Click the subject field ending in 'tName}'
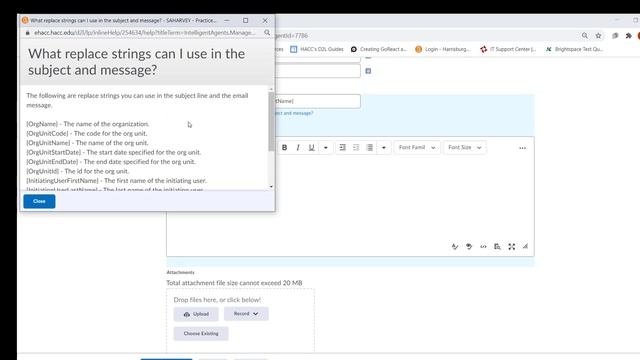Screen dimensions: 640x360 click(318, 101)
